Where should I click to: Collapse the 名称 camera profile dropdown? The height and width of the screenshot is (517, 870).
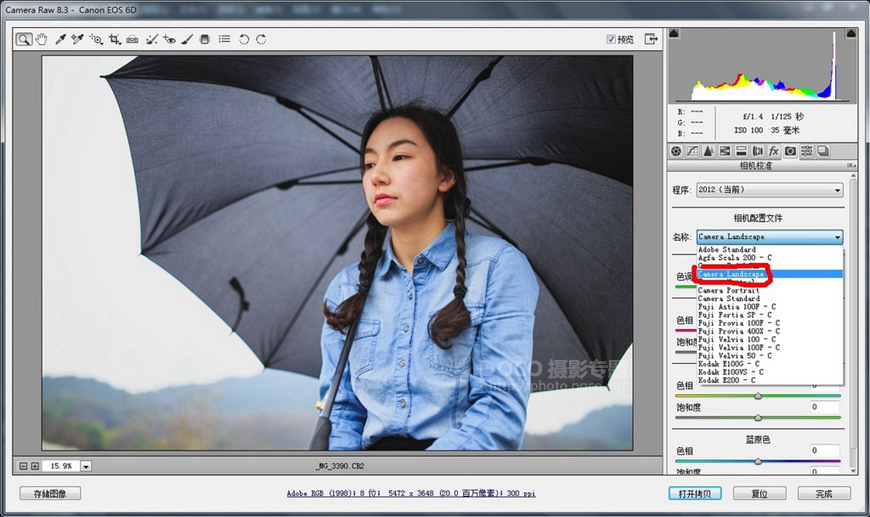[x=770, y=237]
